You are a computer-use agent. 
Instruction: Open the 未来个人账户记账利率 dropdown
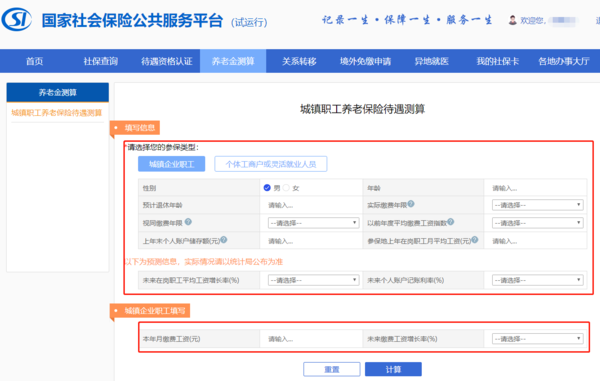(x=538, y=280)
